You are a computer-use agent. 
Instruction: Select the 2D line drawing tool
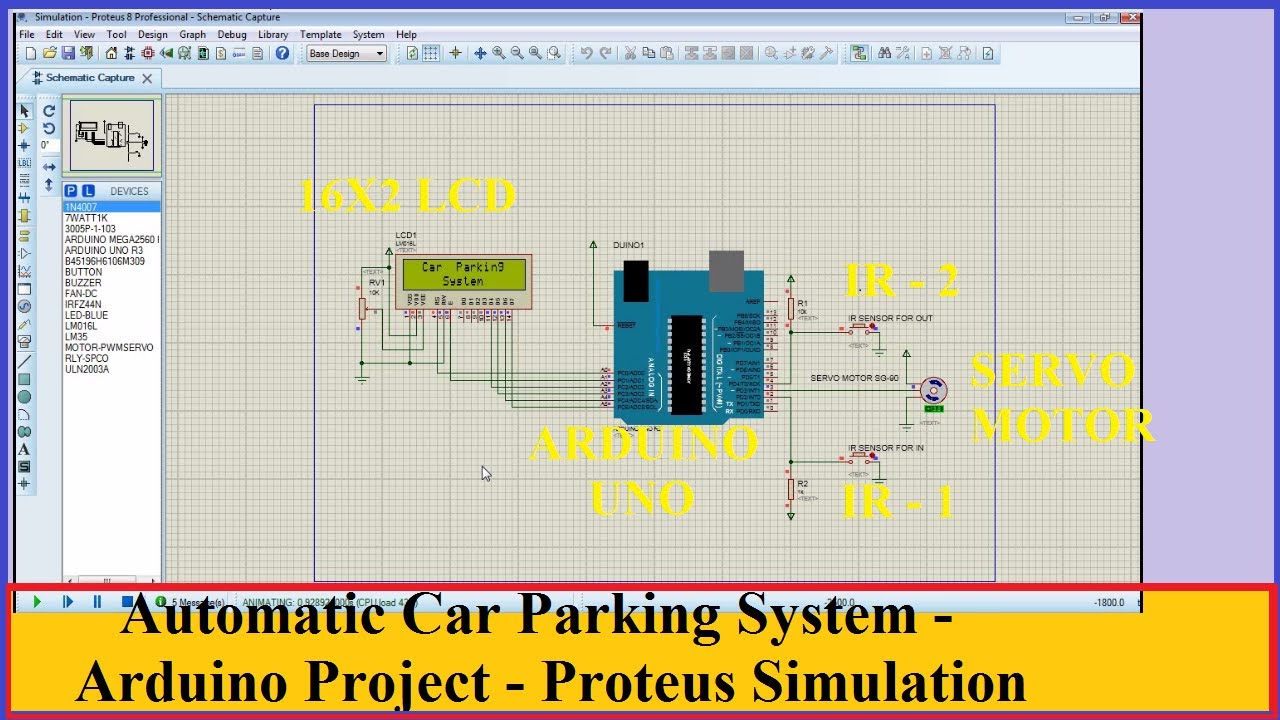tap(25, 361)
